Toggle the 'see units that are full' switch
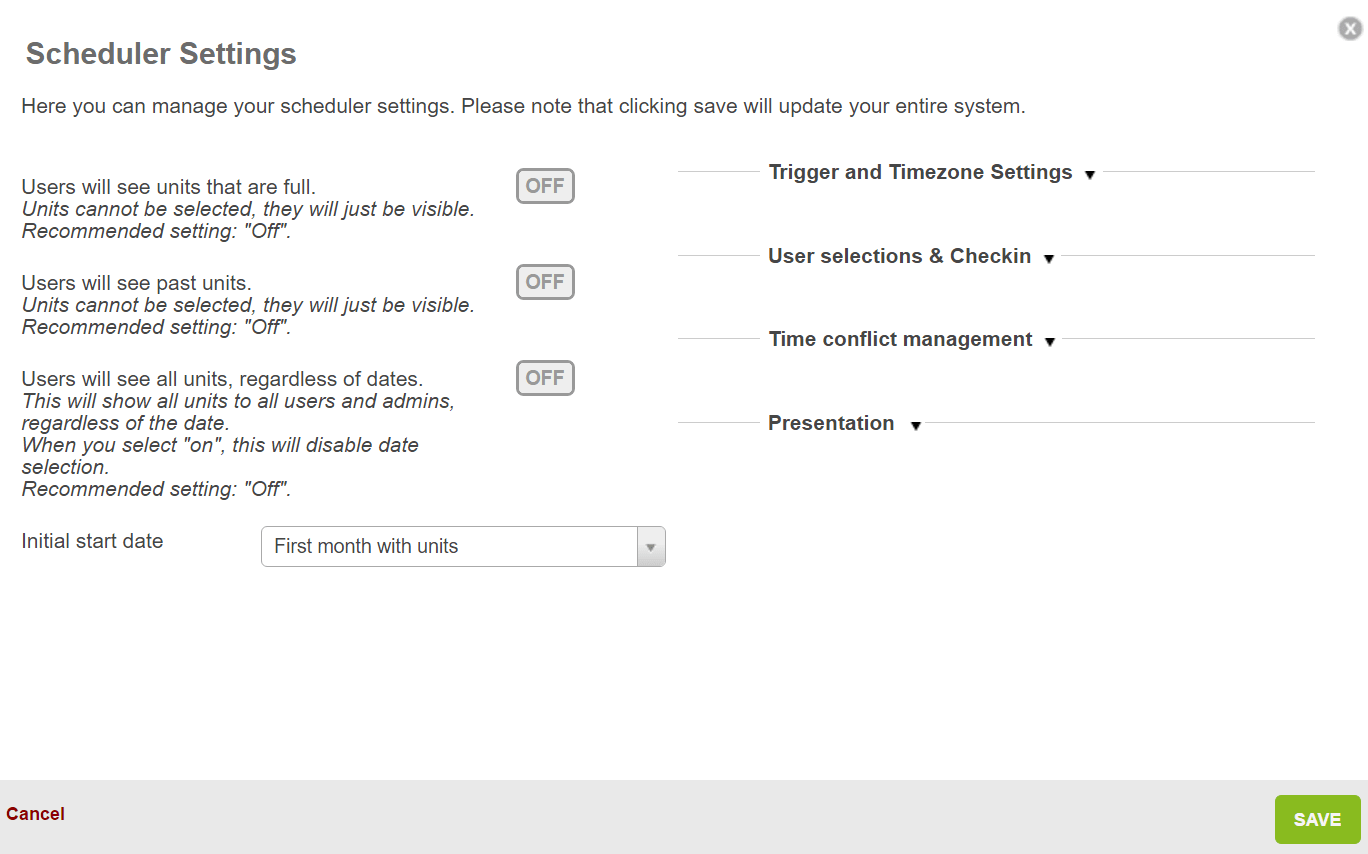This screenshot has width=1368, height=854. click(x=545, y=186)
